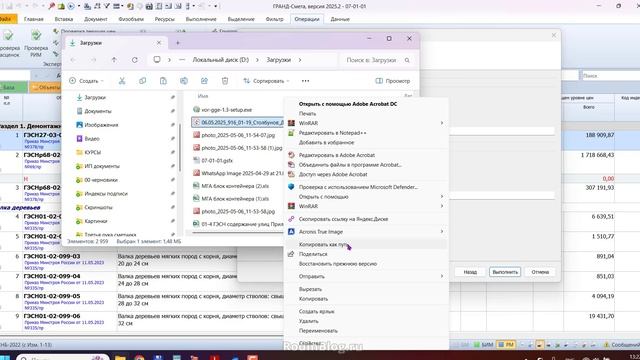This screenshot has width=640, height=360.
Task: Open Скриншоты folder in sidebar
Action: pos(94,207)
